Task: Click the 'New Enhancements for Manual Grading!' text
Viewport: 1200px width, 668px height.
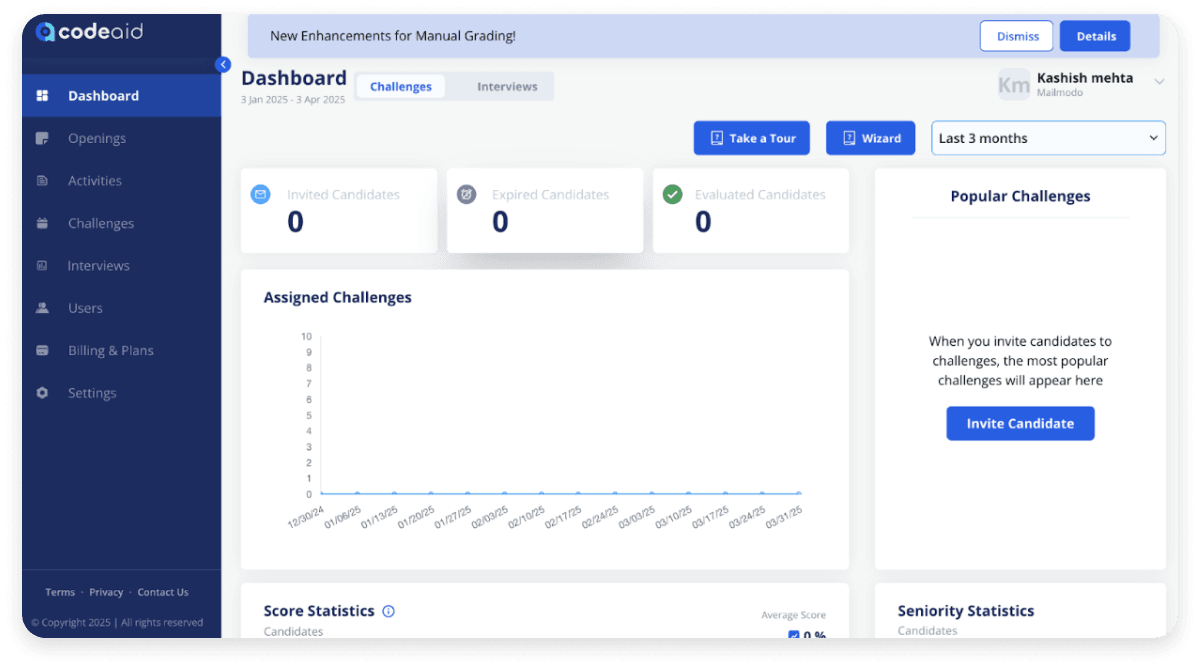Action: 393,36
